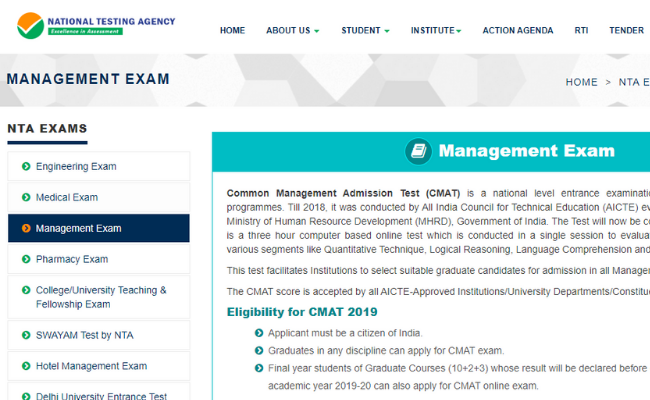This screenshot has height=400, width=650.
Task: Click the book icon beside Management Exam heading
Action: [418, 152]
